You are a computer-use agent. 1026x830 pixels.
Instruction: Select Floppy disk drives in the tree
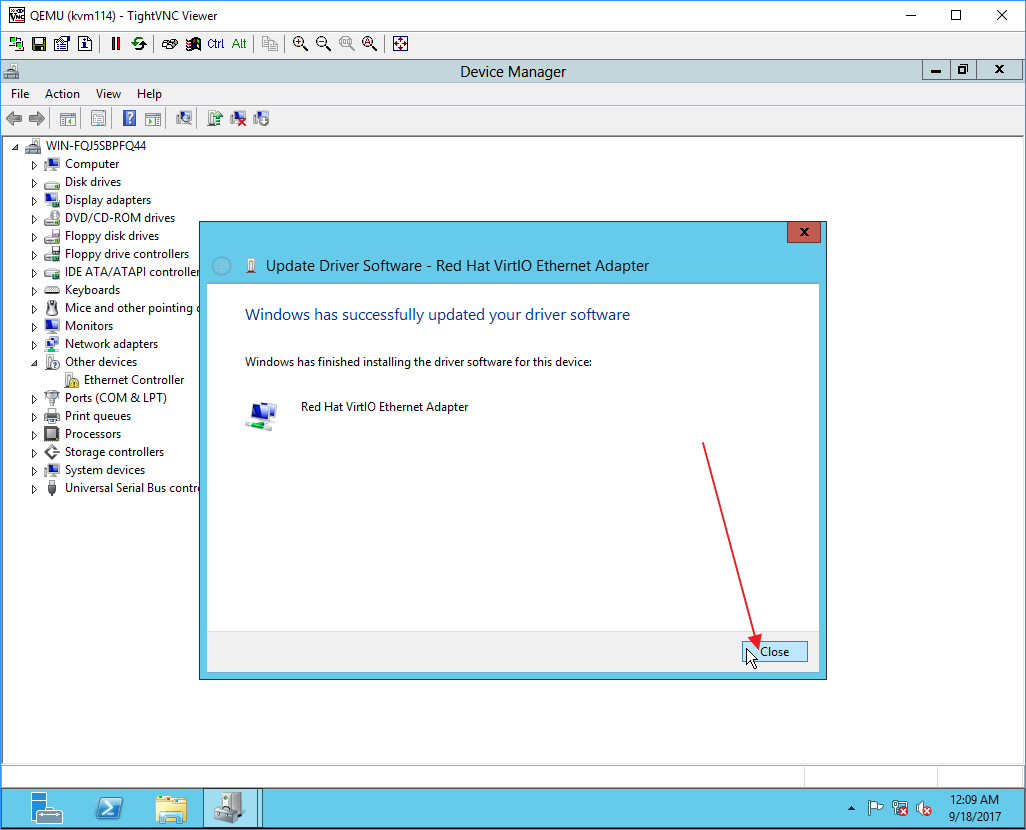[x=112, y=236]
